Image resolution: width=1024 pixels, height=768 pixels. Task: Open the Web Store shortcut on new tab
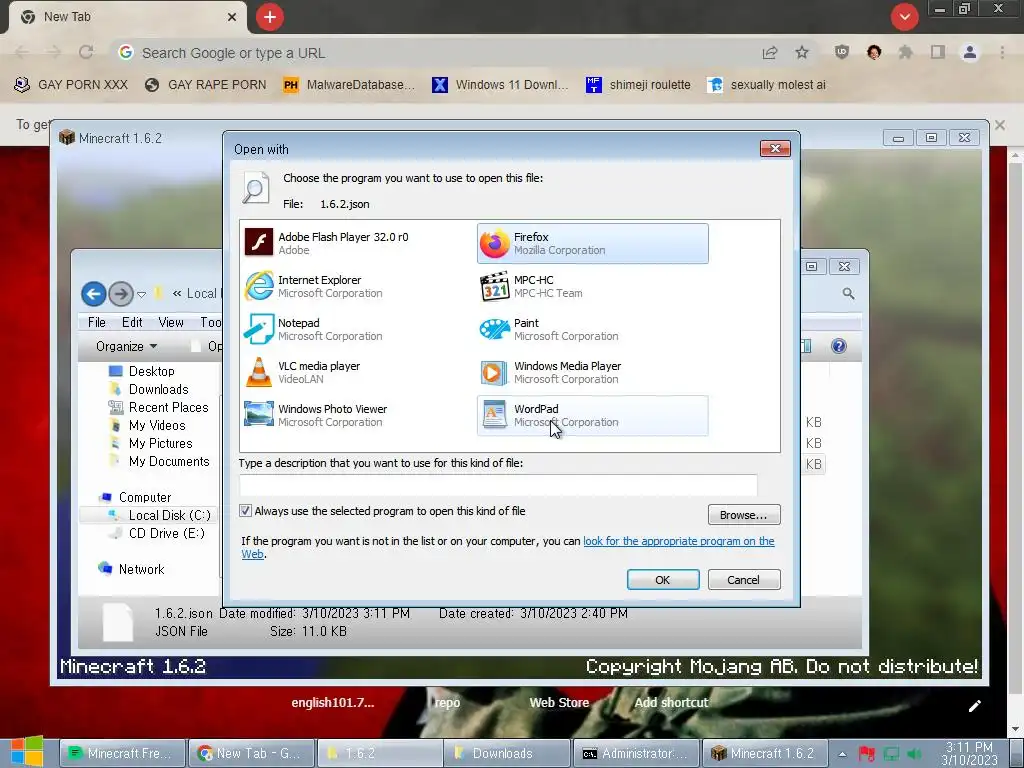559,703
